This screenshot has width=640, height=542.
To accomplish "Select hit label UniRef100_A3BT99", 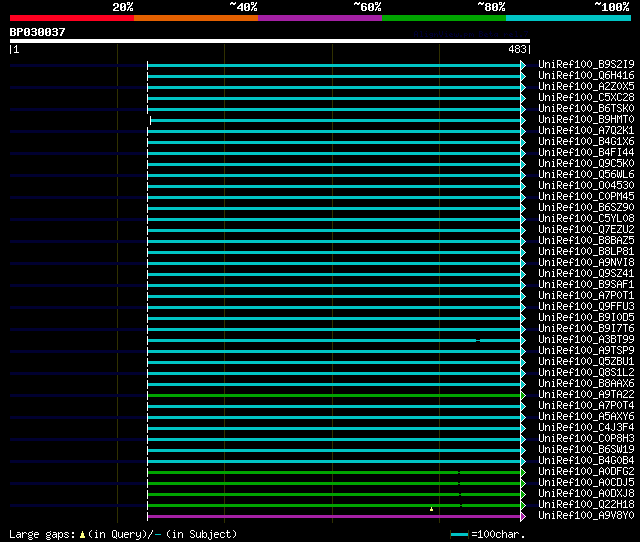I will coord(586,340).
